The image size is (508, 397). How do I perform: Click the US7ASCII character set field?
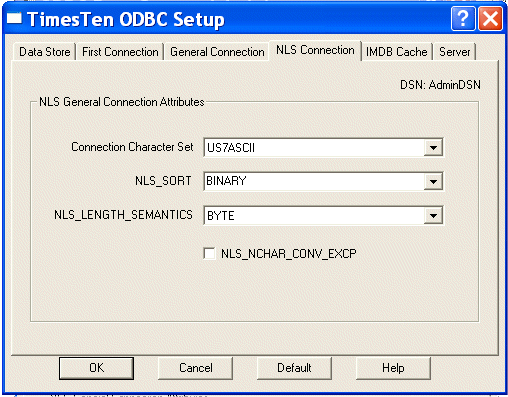pyautogui.click(x=323, y=147)
